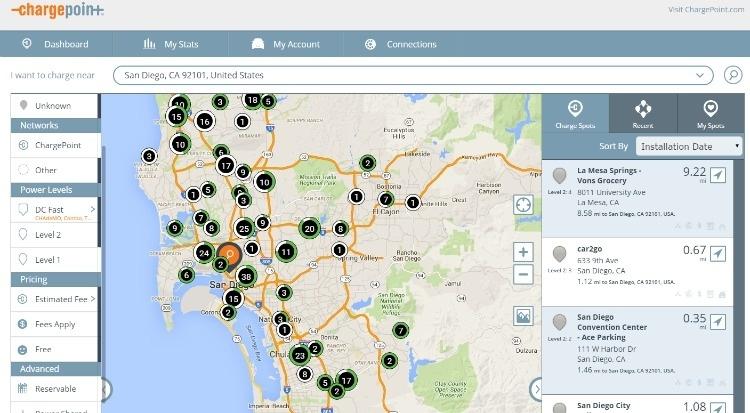Click the 111 W Harbor Dr address
Screen dimensions: 750x413
click(x=607, y=349)
